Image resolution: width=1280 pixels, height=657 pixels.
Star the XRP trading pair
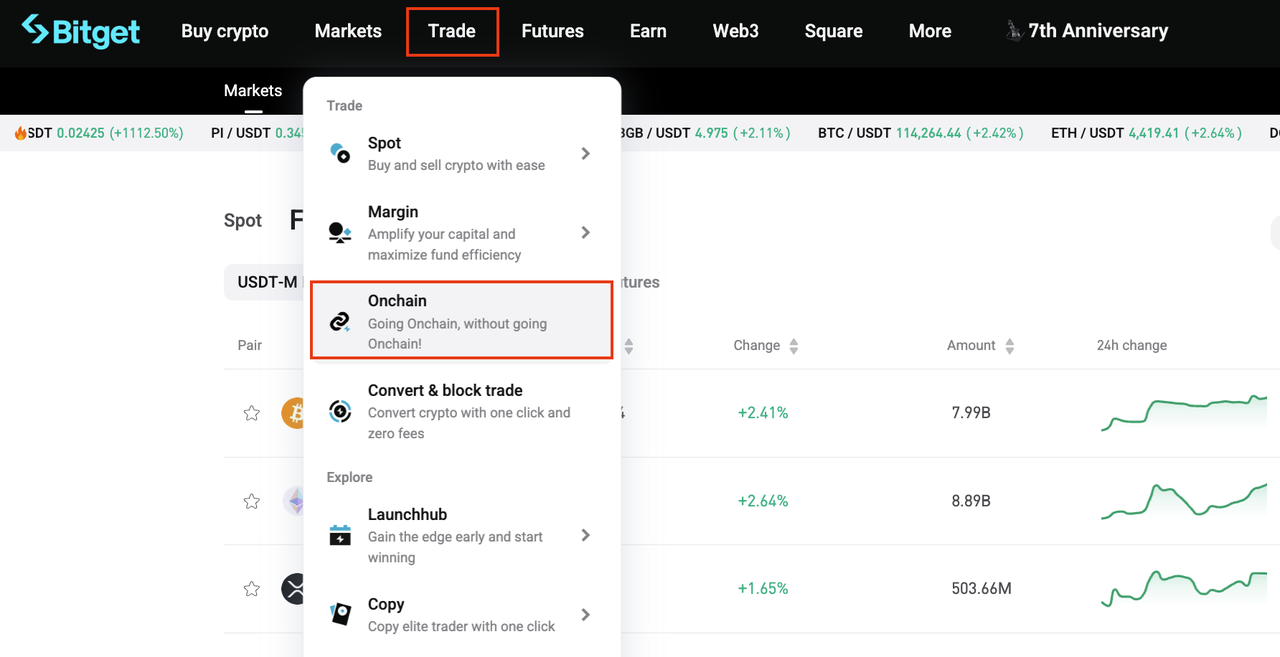pyautogui.click(x=251, y=589)
